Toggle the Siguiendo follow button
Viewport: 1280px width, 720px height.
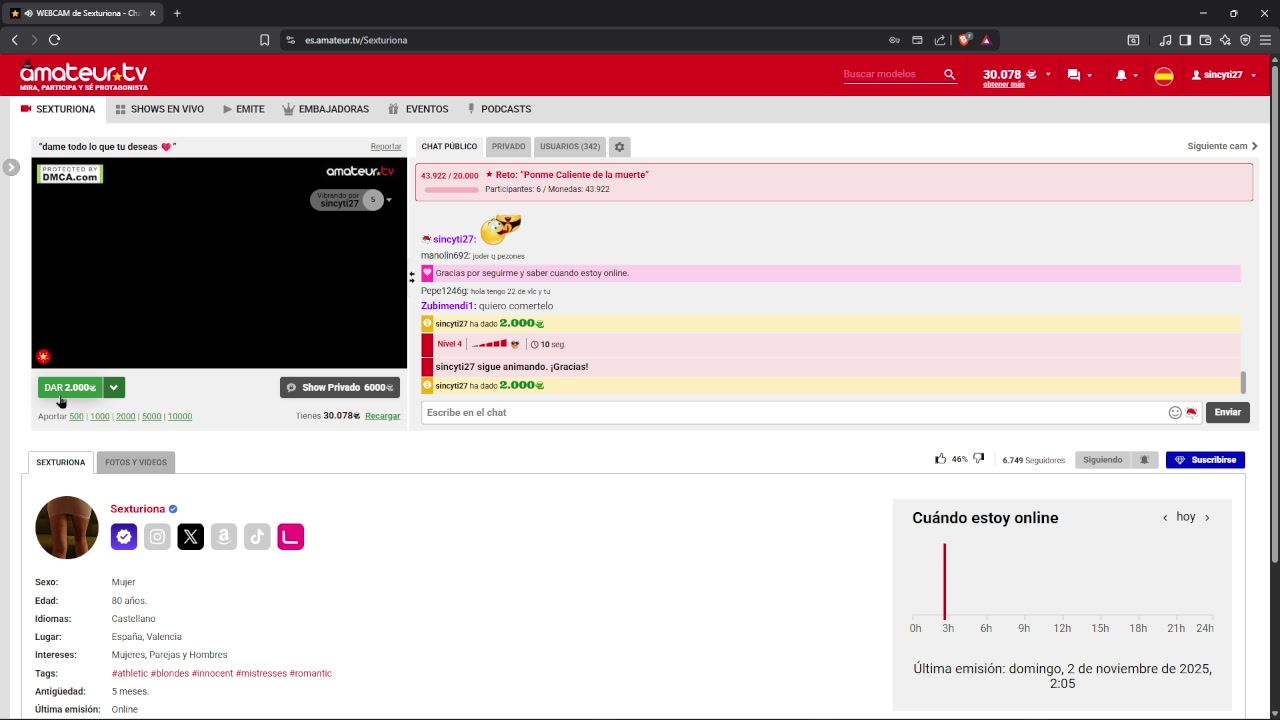[1102, 460]
